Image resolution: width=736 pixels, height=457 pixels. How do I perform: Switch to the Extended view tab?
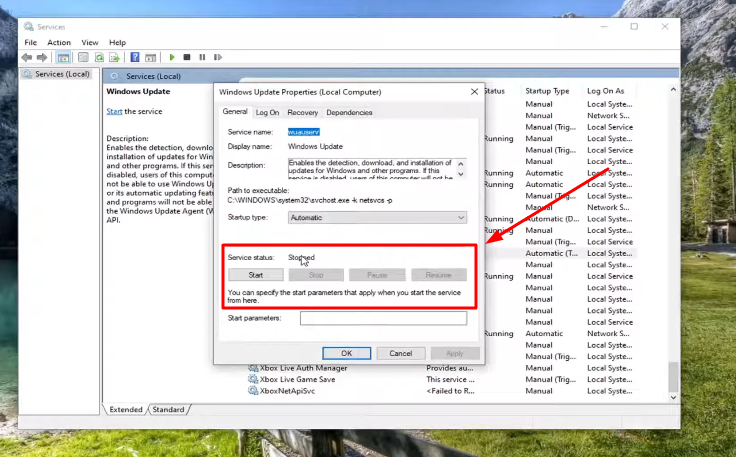coord(126,409)
